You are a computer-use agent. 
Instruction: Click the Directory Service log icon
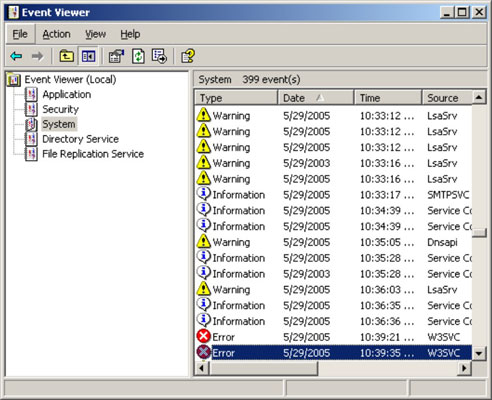[31, 139]
